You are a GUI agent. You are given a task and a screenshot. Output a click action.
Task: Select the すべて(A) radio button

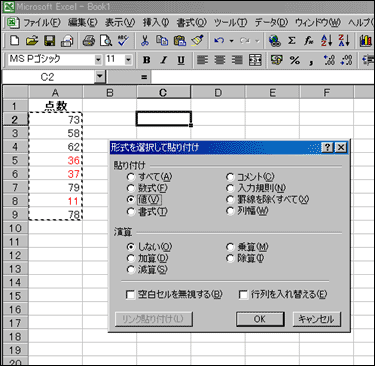(x=131, y=177)
